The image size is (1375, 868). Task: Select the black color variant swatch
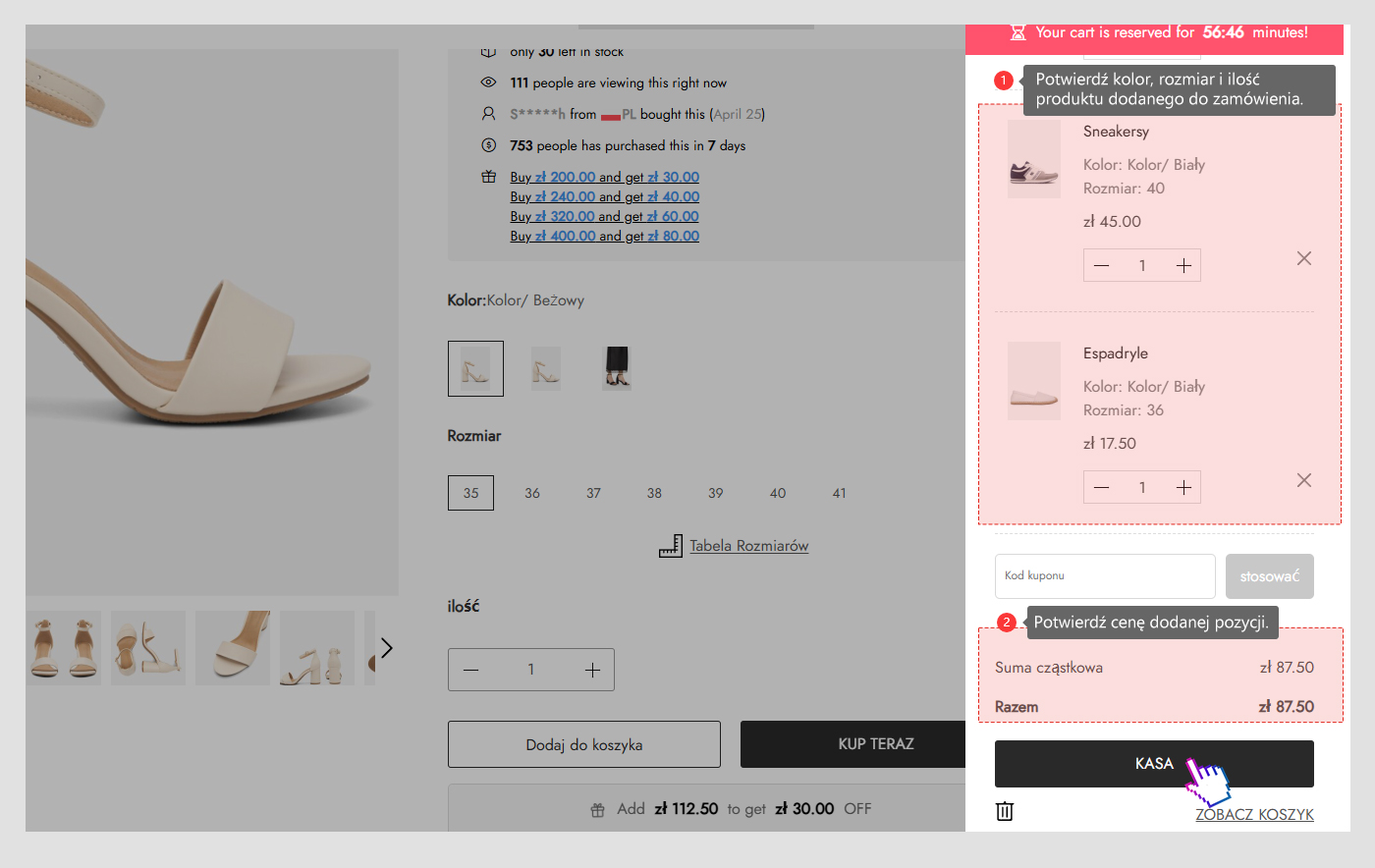617,368
